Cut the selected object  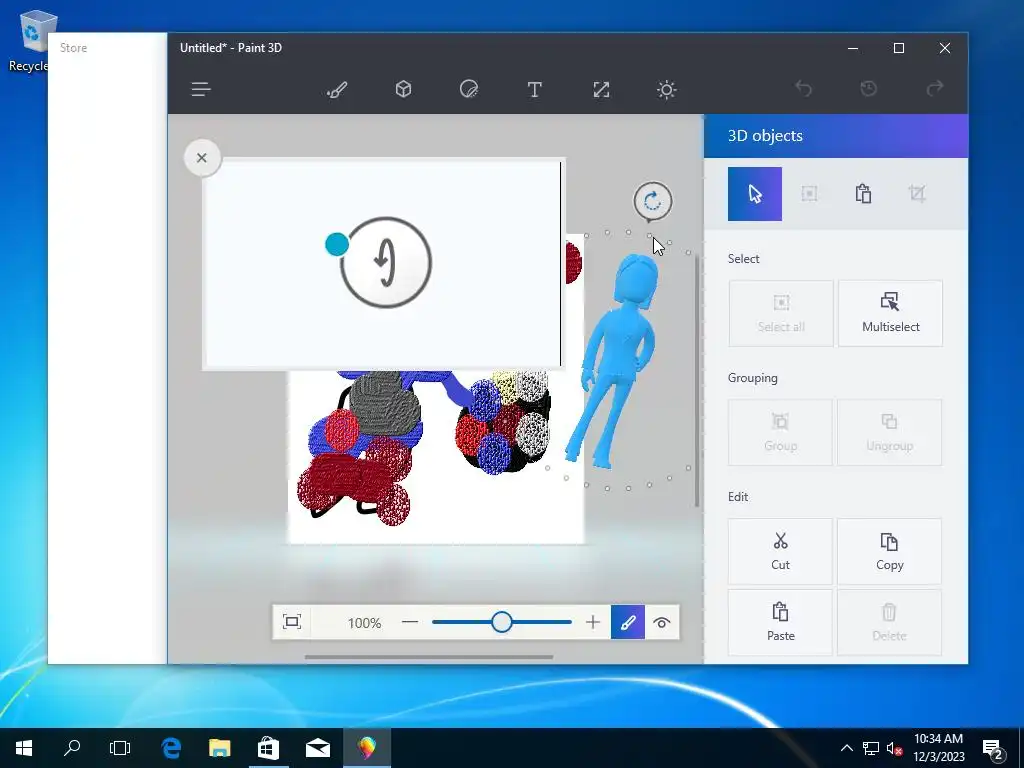tap(780, 551)
